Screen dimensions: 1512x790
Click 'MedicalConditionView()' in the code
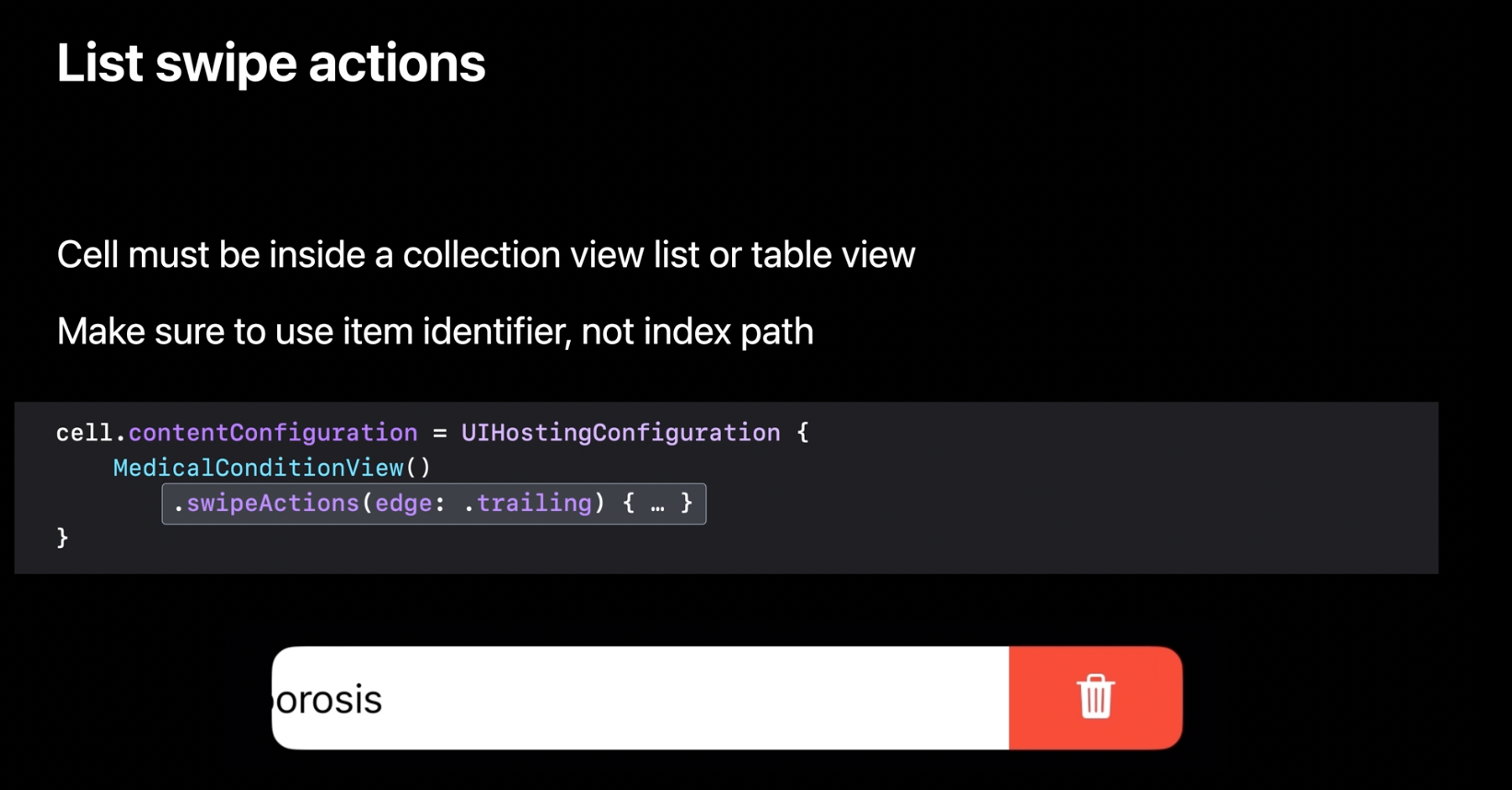pyautogui.click(x=272, y=468)
